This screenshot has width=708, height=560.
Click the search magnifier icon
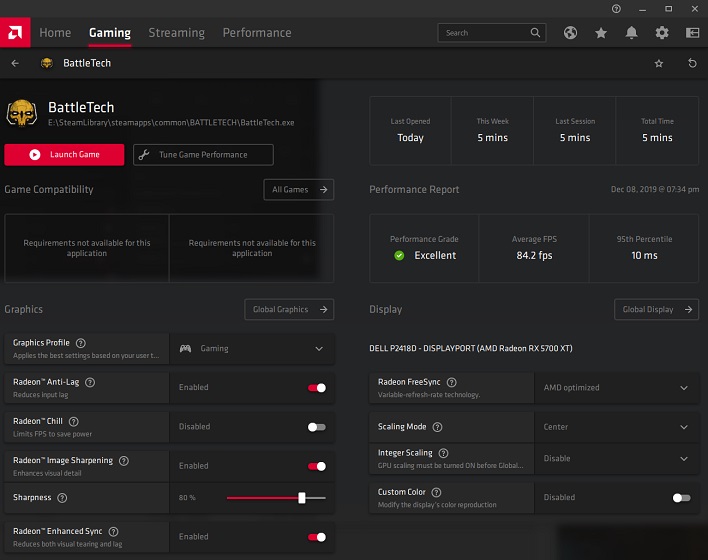535,33
